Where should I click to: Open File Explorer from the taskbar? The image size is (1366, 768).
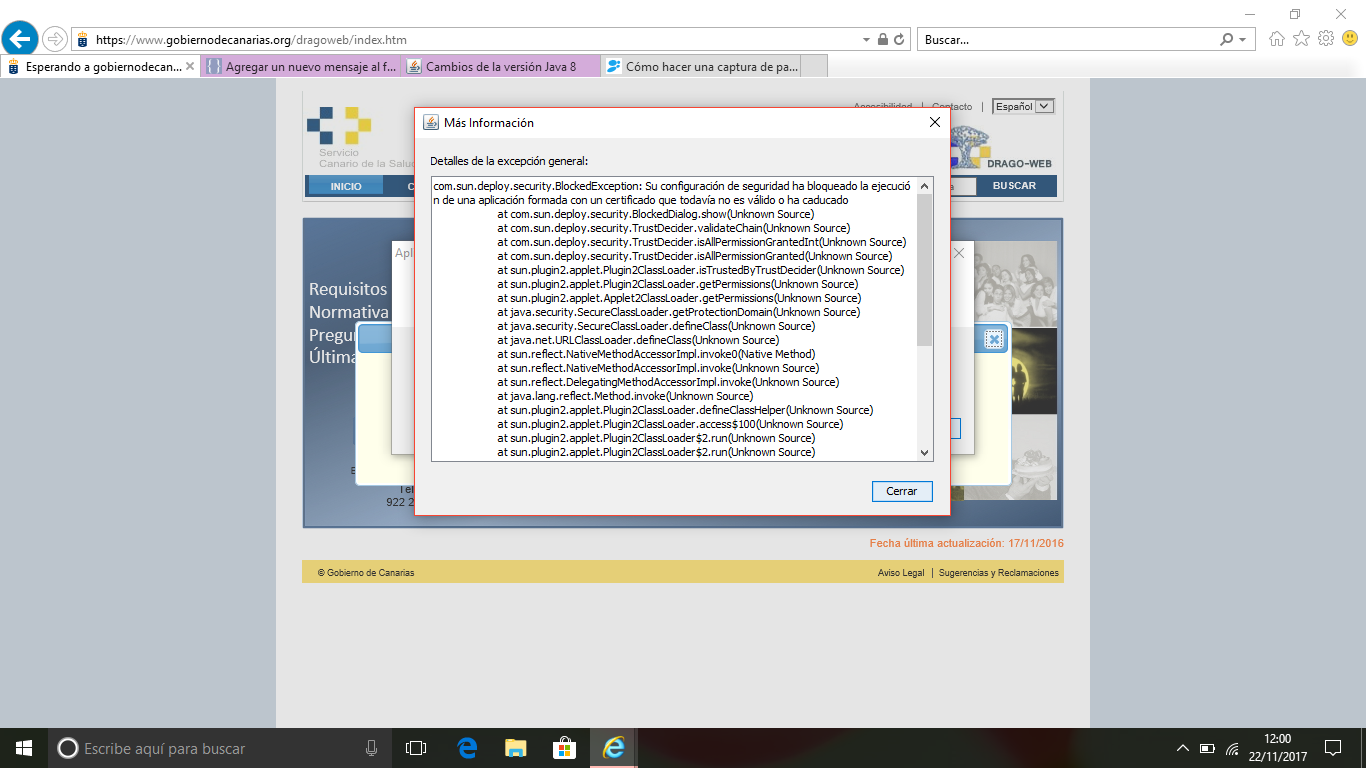point(515,748)
